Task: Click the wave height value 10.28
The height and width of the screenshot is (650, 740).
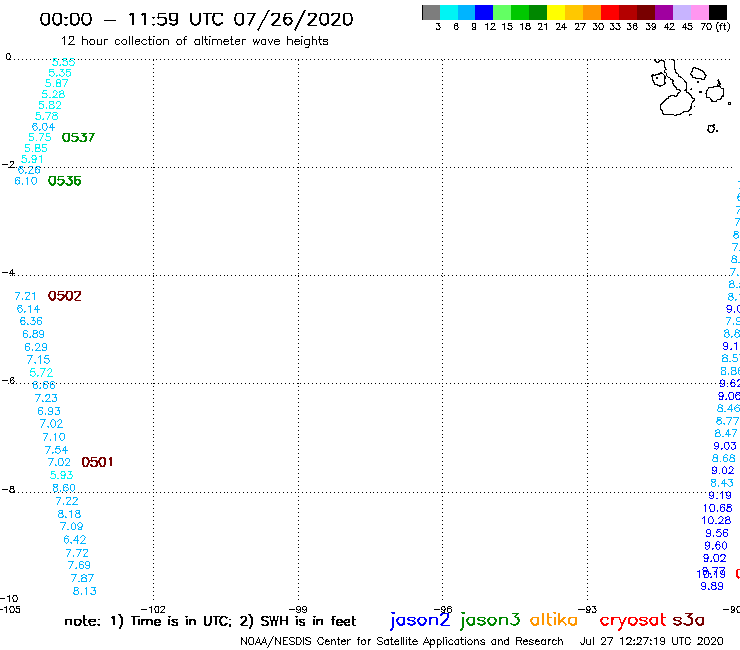Action: click(x=716, y=520)
